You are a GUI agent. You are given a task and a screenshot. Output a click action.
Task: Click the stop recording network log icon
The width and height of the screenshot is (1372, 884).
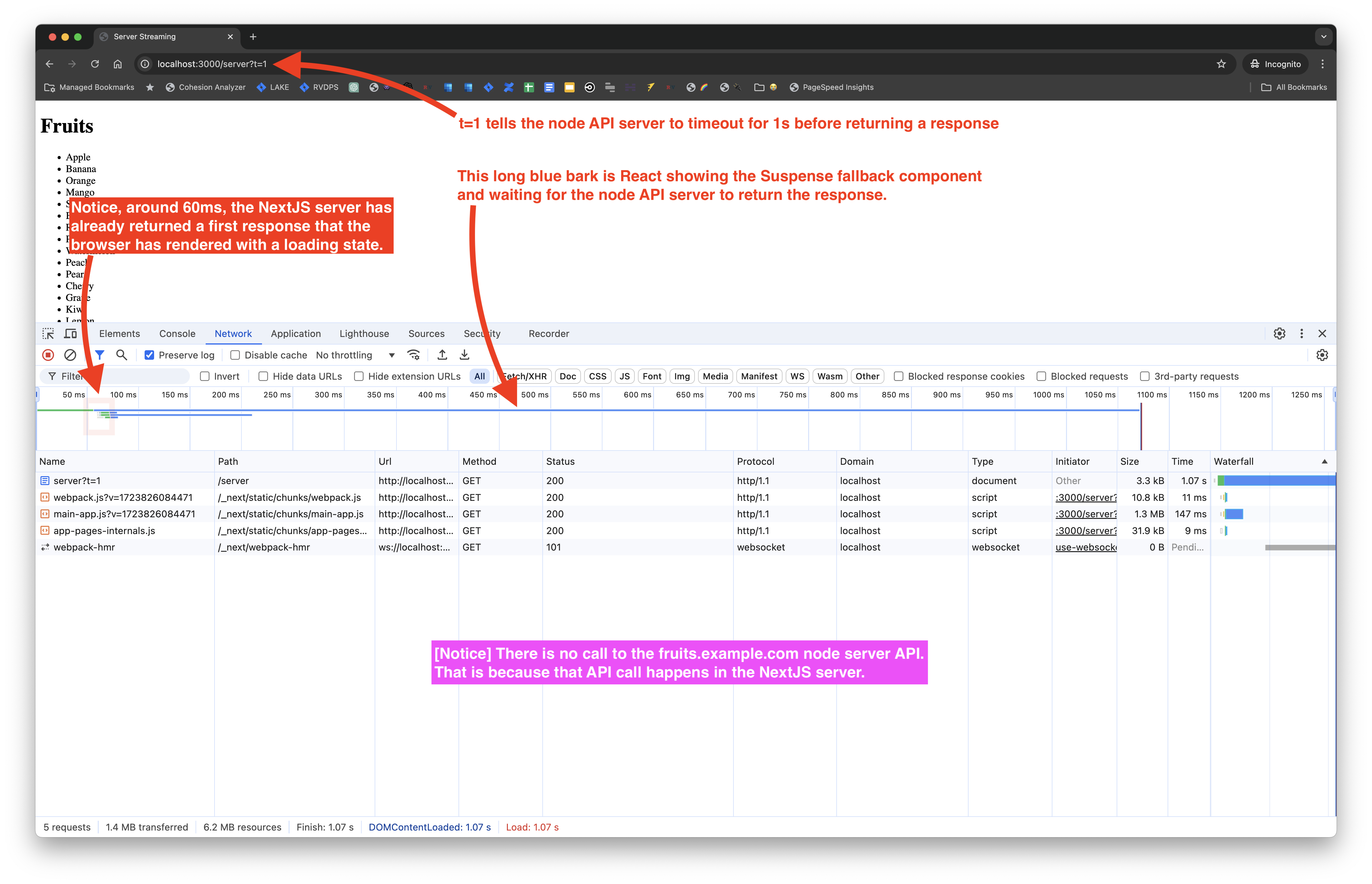(48, 355)
